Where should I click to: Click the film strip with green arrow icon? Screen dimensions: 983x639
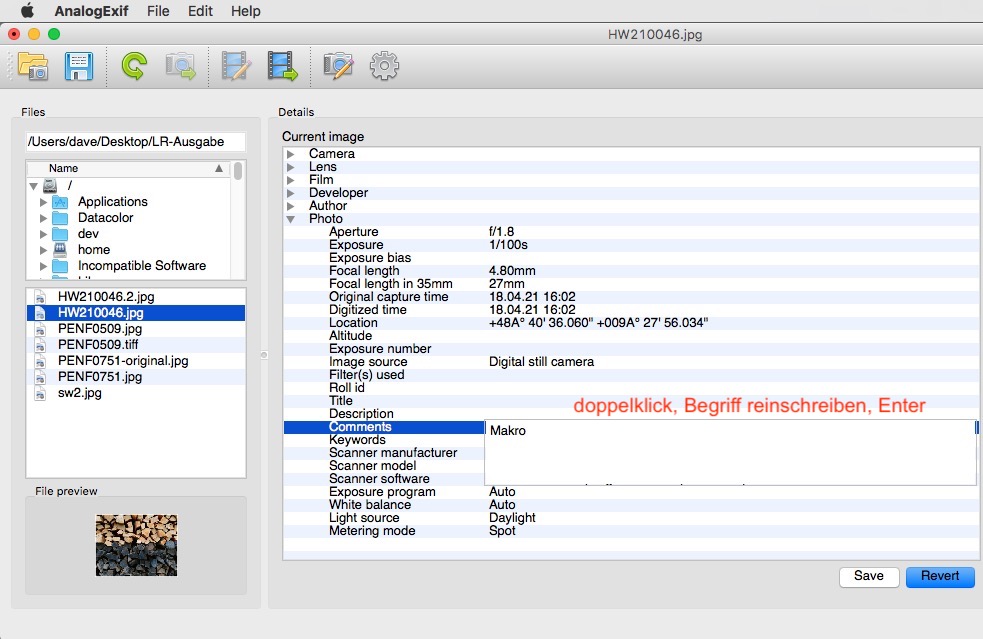283,66
